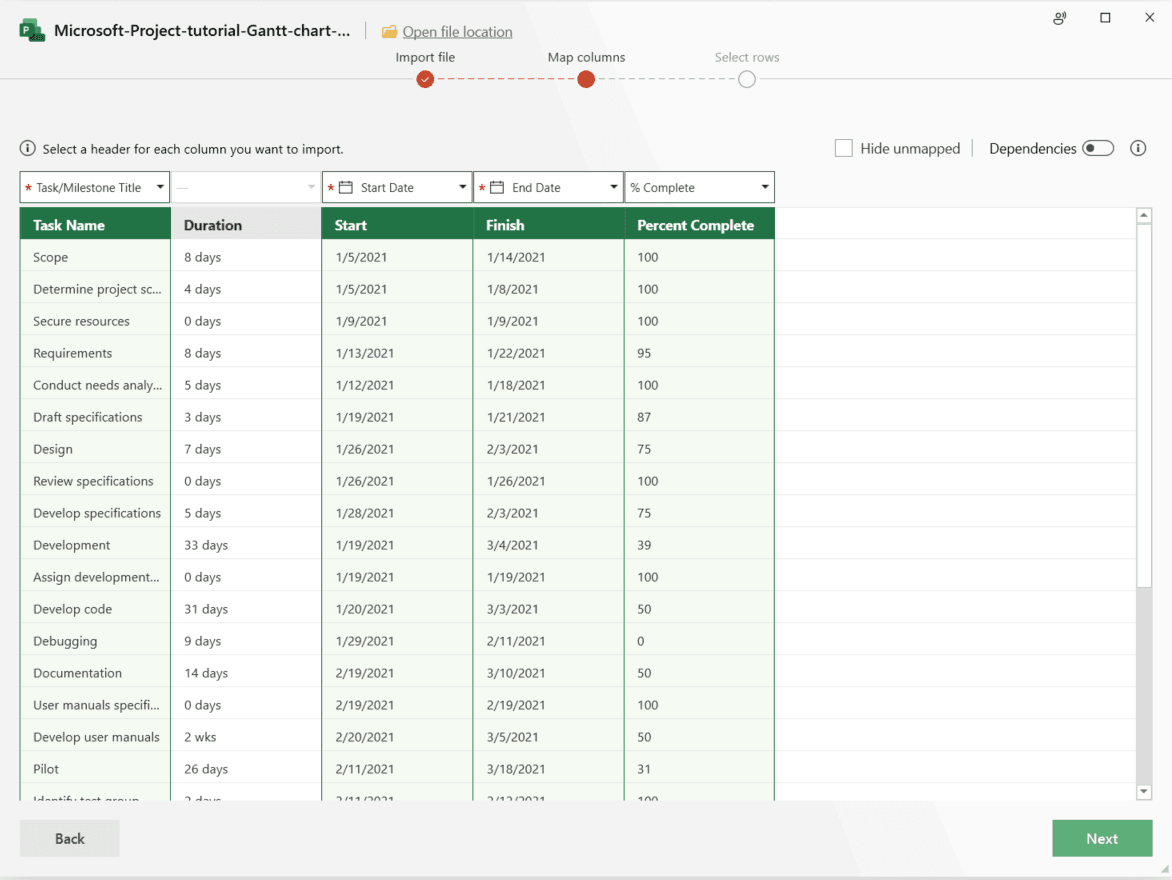Select the Select rows step label
This screenshot has width=1172, height=880.
pos(746,57)
